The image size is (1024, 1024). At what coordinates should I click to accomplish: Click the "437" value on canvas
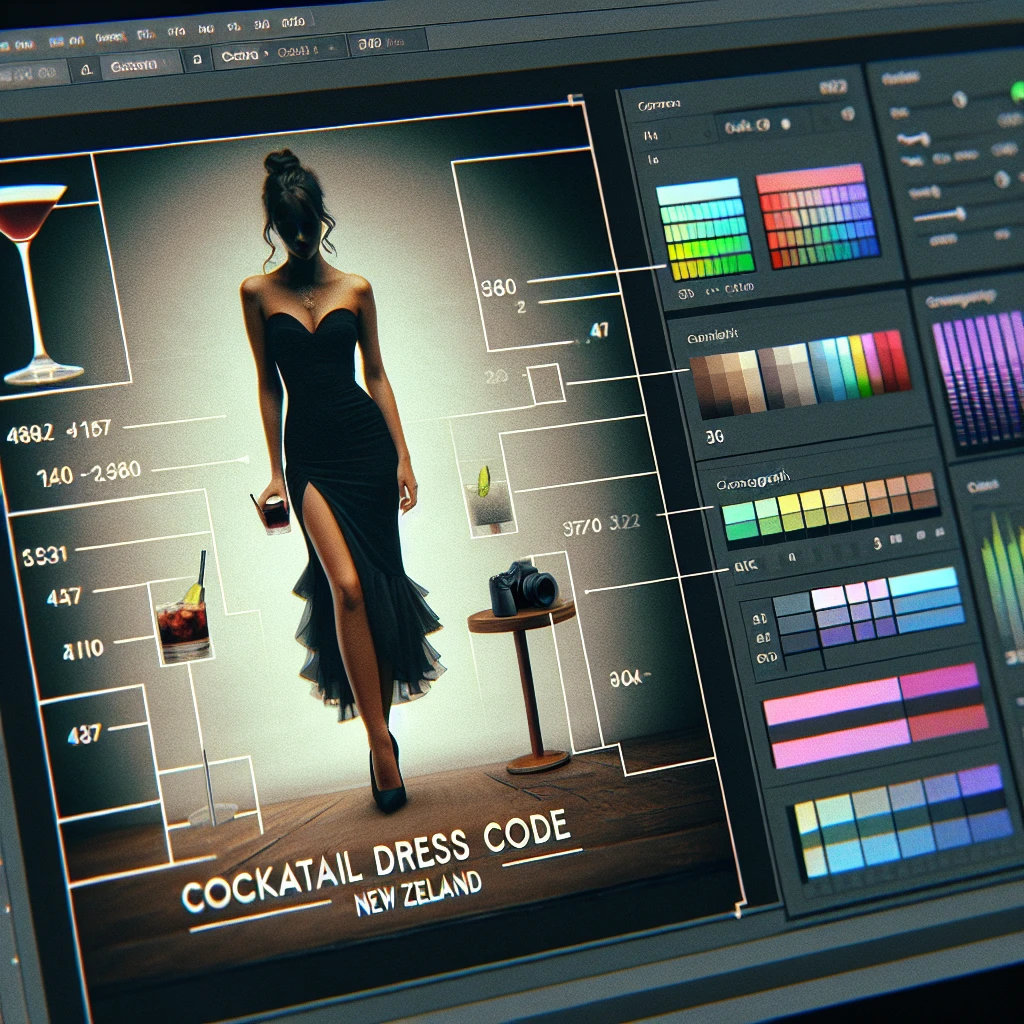point(84,735)
